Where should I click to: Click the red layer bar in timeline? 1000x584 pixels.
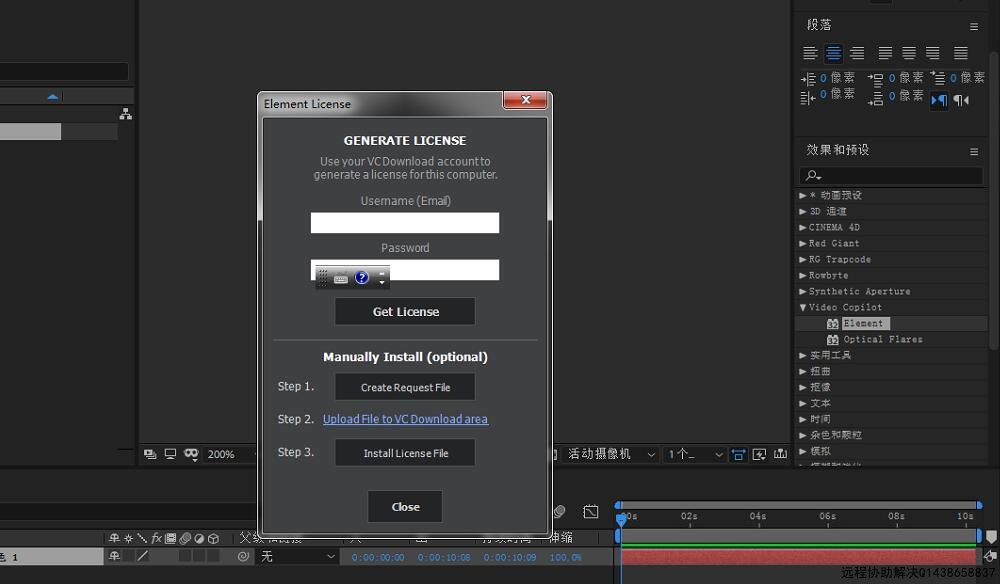798,557
